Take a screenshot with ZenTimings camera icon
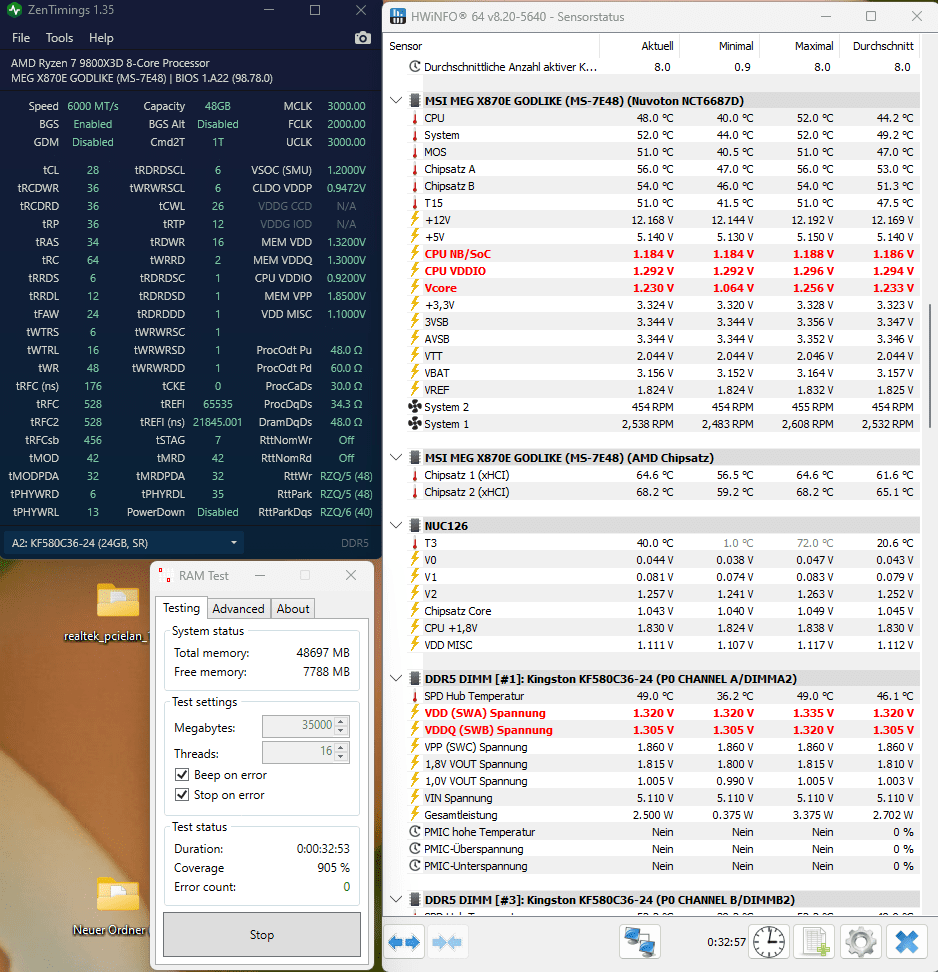This screenshot has height=972, width=938. click(363, 38)
